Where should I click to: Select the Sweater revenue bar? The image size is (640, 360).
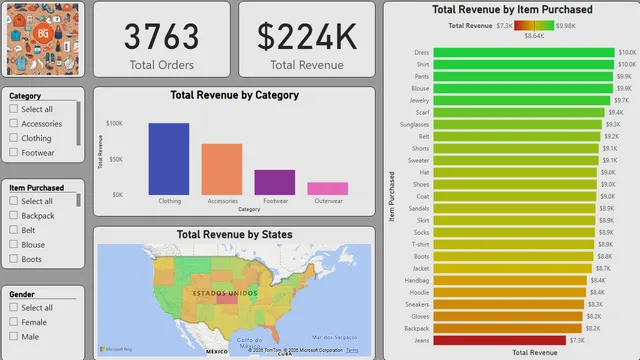[516, 160]
